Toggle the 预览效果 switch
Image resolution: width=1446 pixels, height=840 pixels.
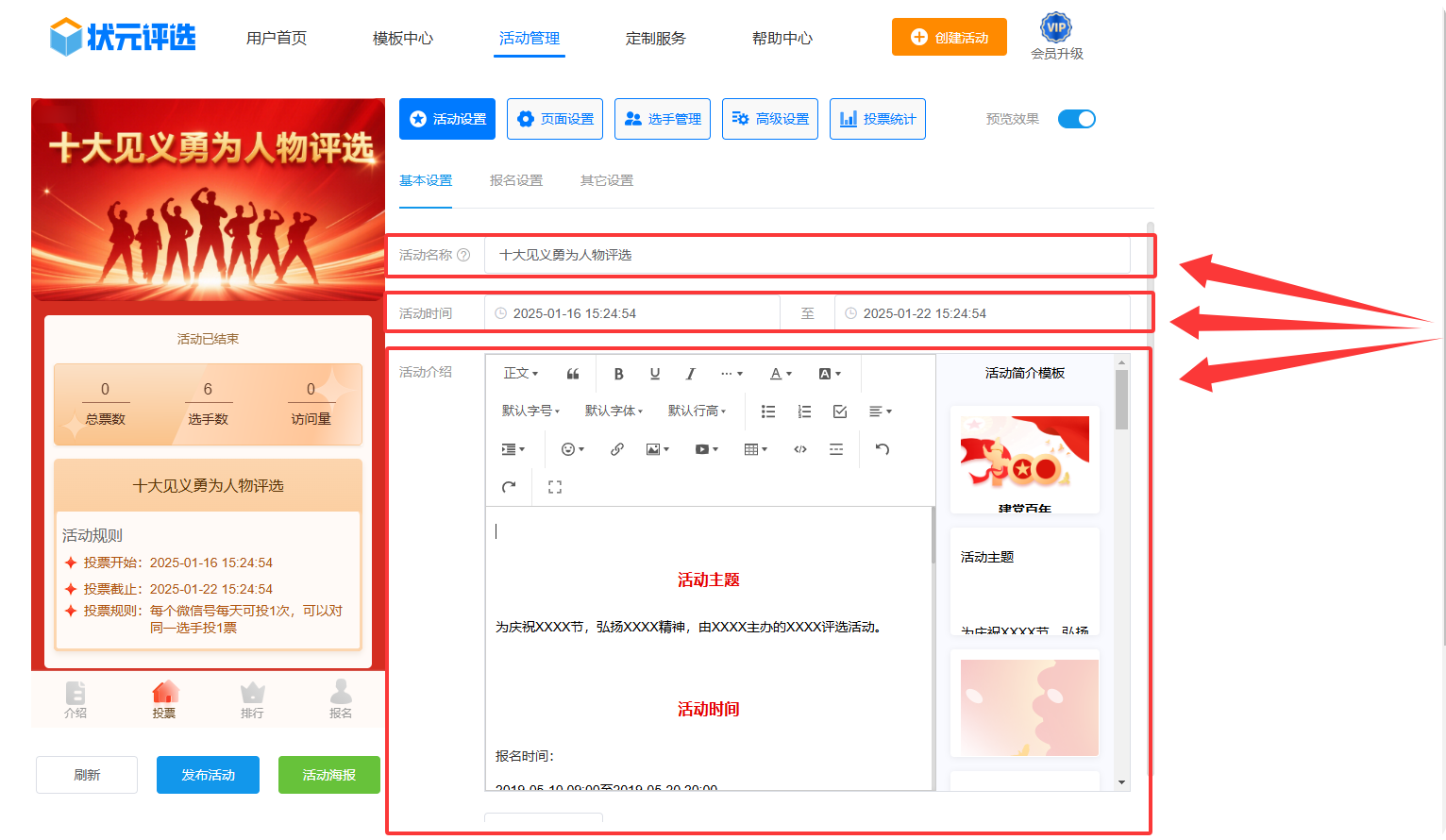(1077, 119)
